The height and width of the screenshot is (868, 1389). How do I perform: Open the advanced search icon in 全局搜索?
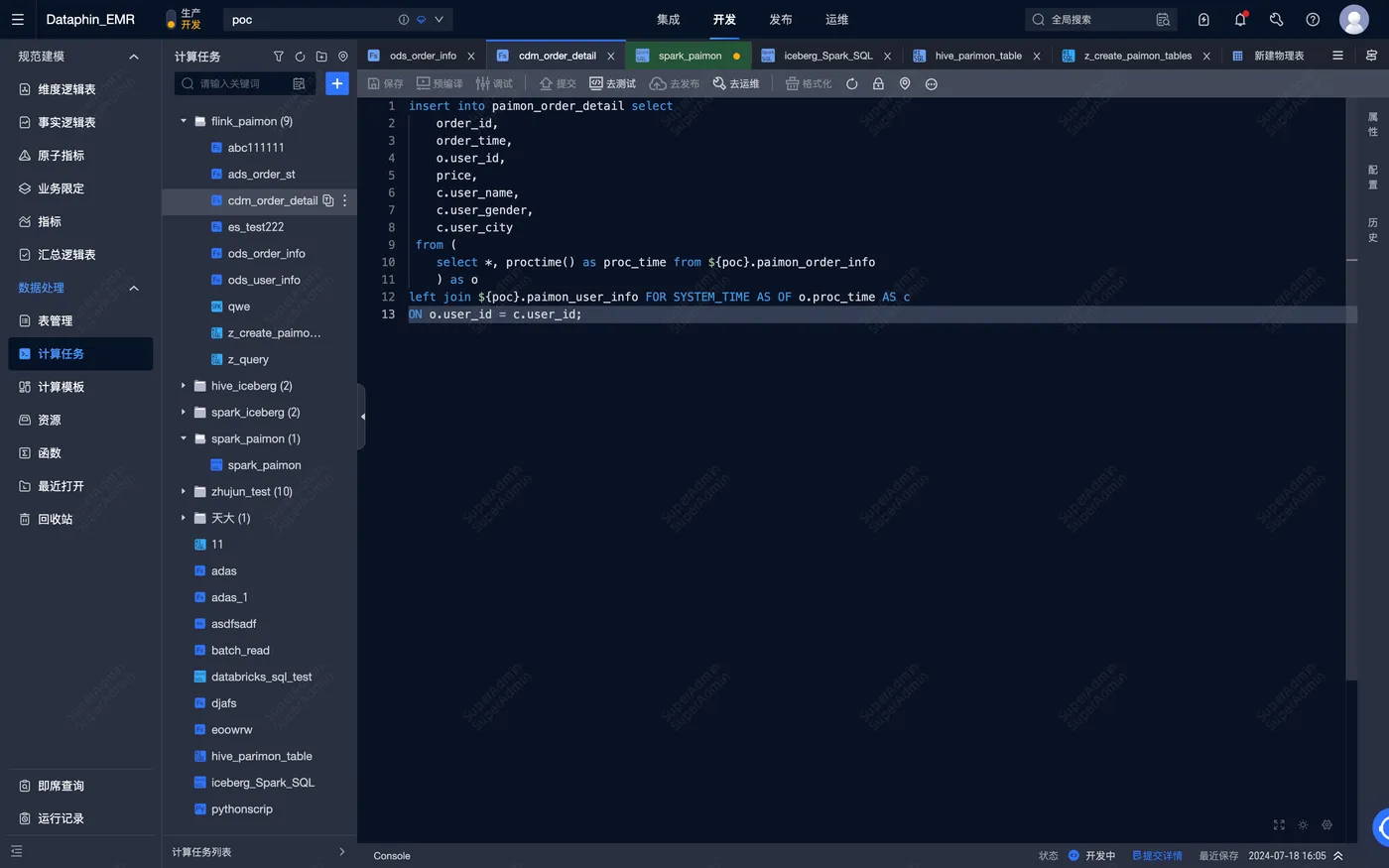(x=1163, y=20)
